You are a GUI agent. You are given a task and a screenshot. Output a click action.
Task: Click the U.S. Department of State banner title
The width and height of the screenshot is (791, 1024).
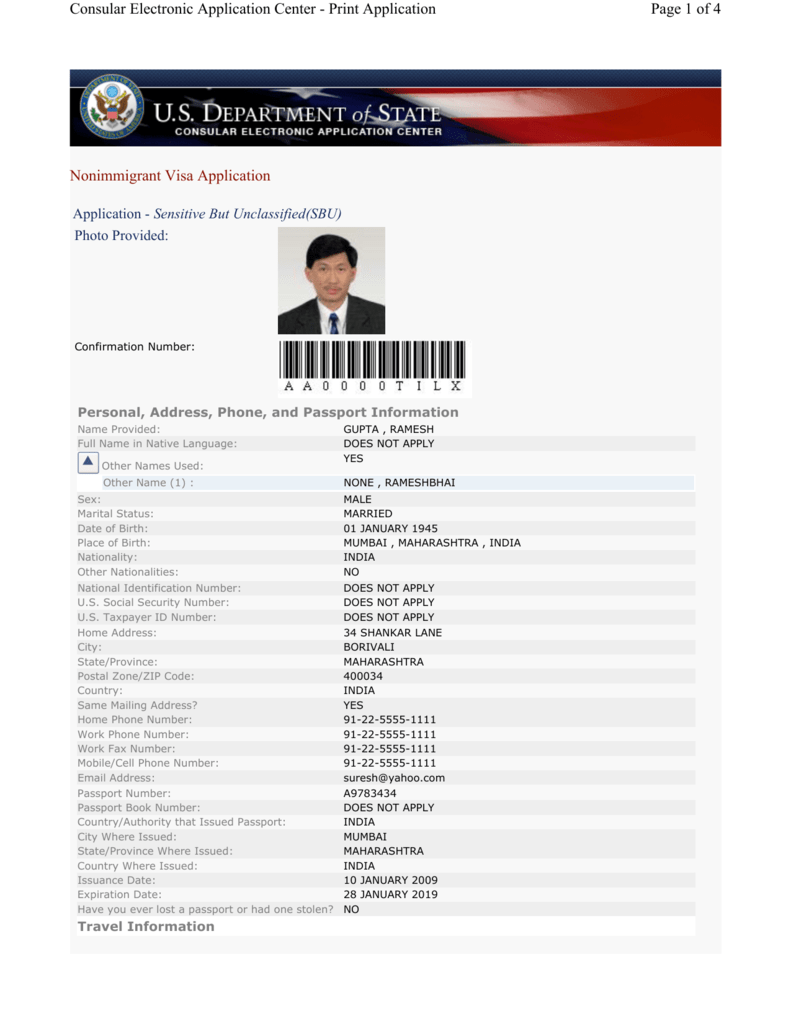pyautogui.click(x=297, y=113)
